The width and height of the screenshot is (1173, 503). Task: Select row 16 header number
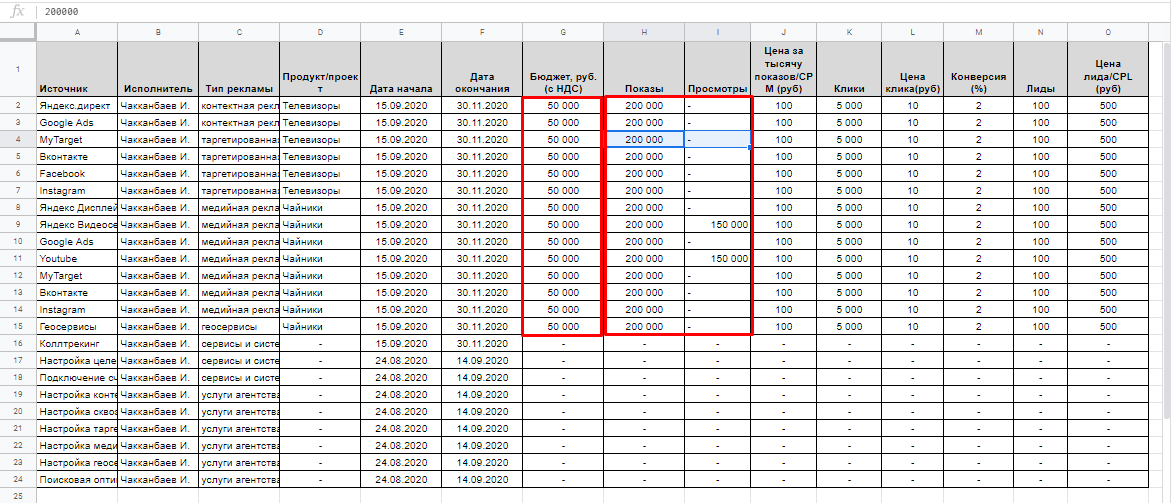(18, 343)
